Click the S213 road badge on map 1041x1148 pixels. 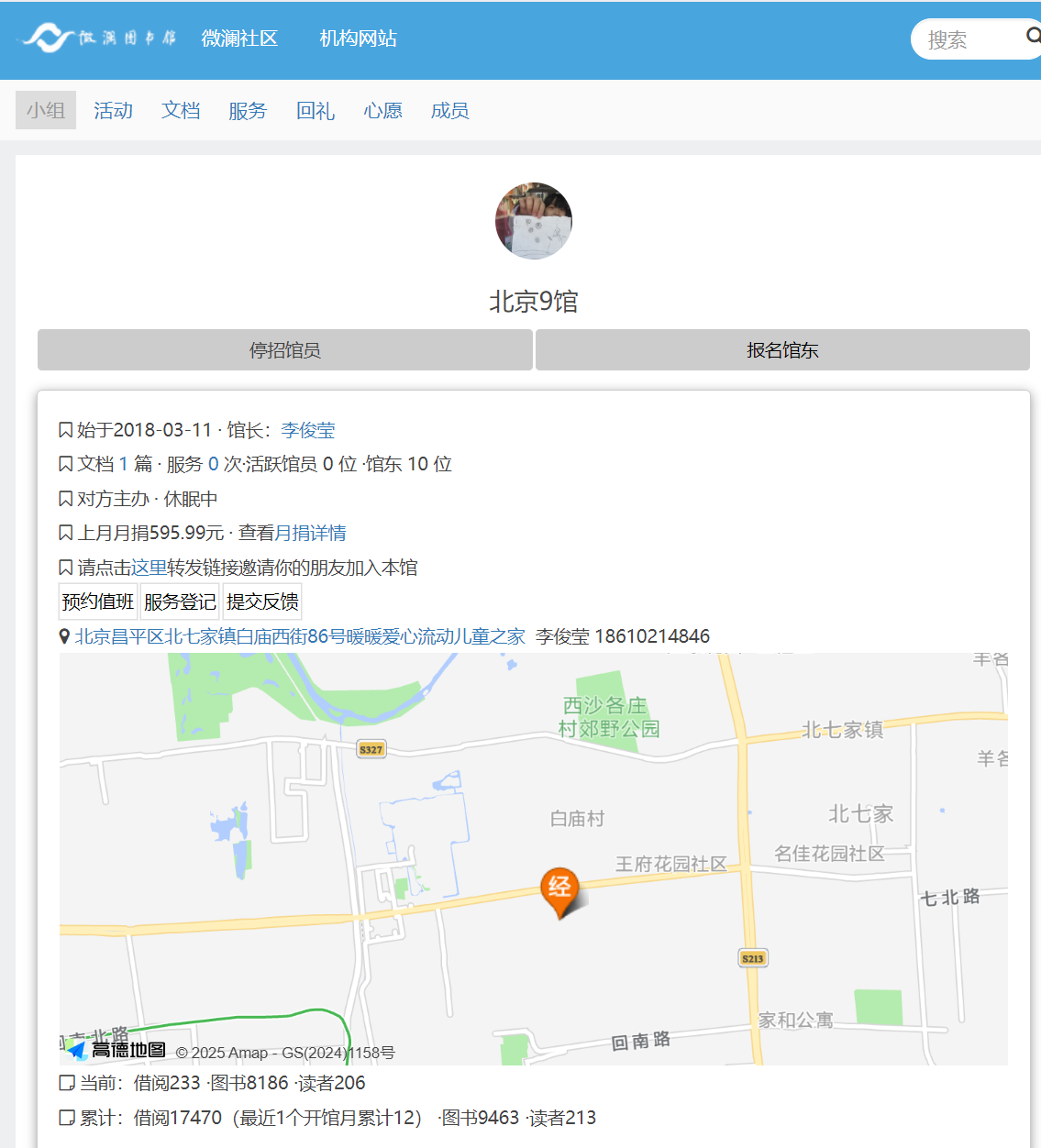753,958
